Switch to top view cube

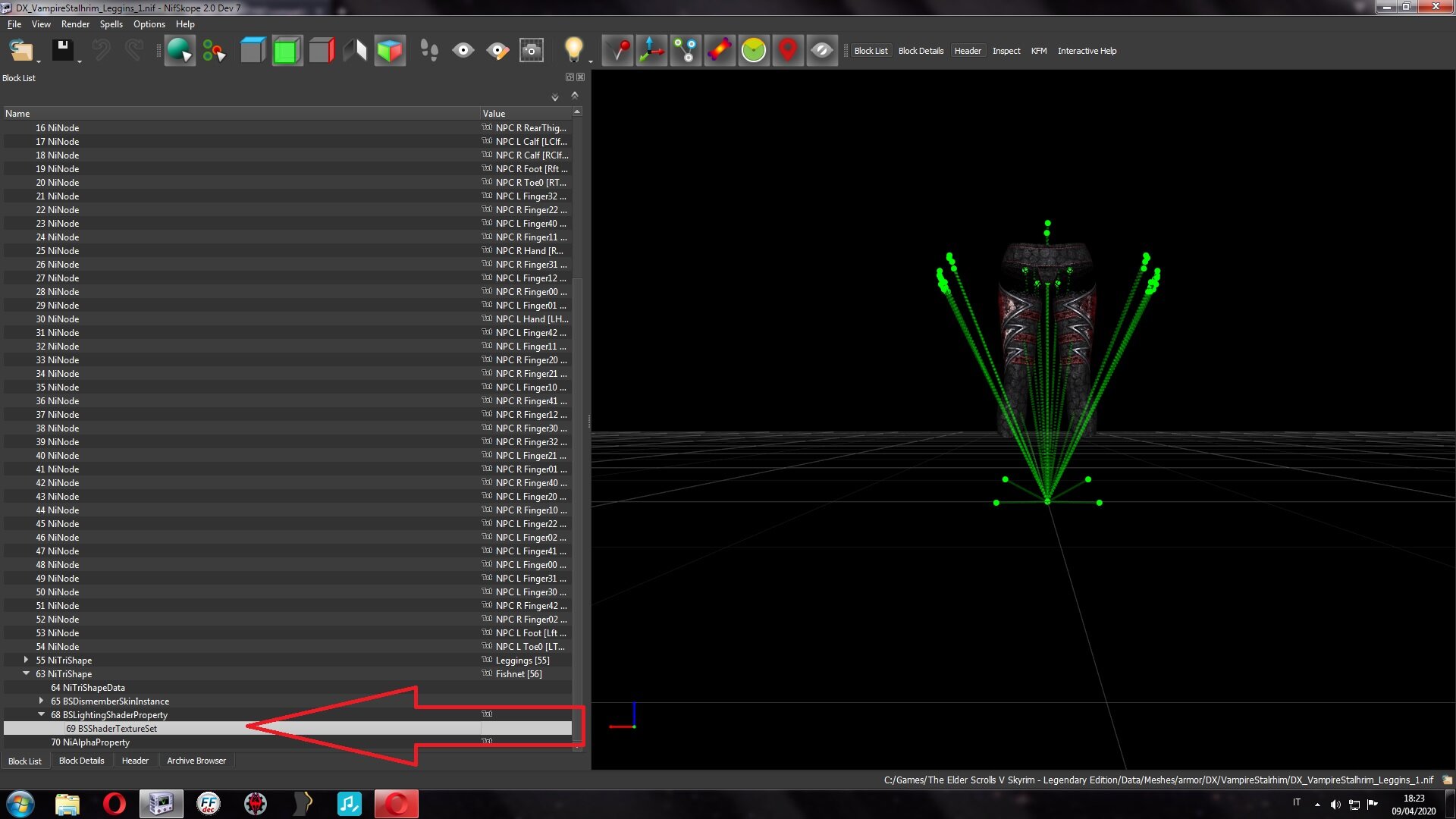click(x=253, y=51)
